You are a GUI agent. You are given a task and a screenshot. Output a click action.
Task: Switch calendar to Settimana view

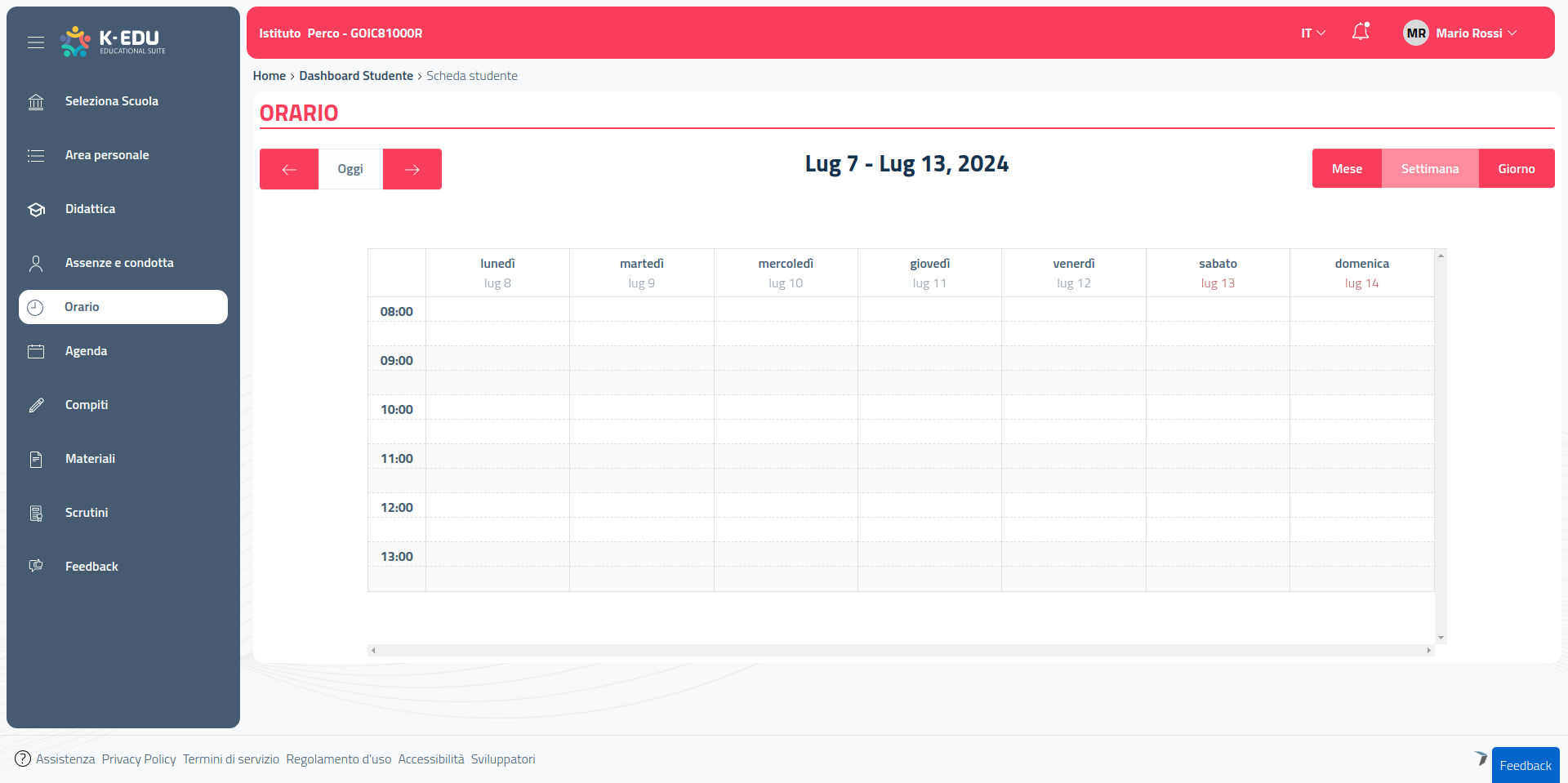(x=1429, y=169)
